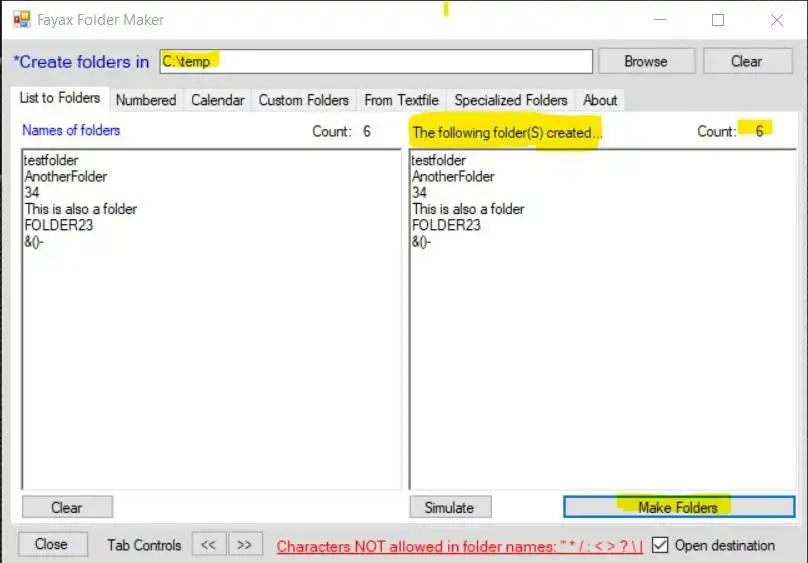Click 'FOLDER23' in the left names list

[x=59, y=225]
